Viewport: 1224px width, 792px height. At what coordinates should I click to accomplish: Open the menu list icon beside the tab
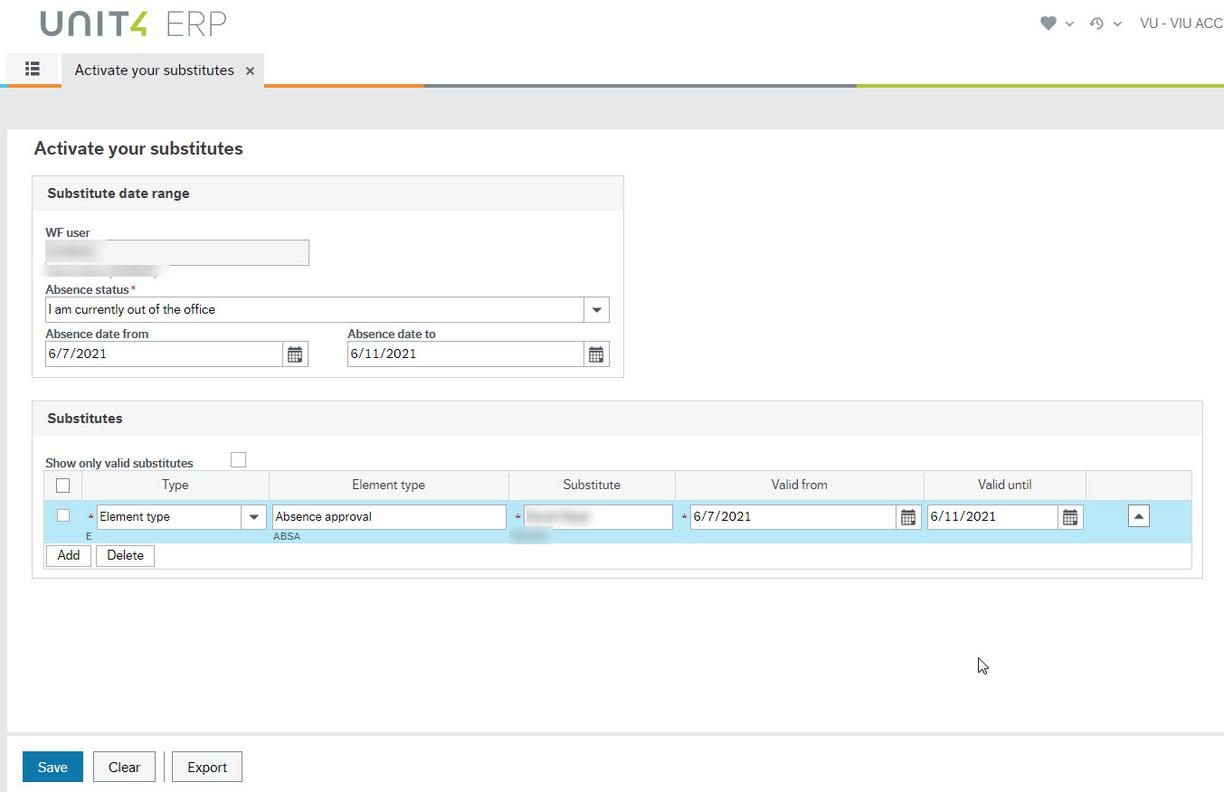click(32, 69)
